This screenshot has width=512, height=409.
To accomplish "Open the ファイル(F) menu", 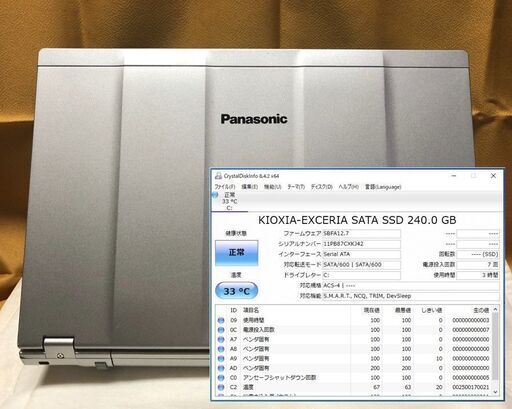I will pyautogui.click(x=225, y=187).
